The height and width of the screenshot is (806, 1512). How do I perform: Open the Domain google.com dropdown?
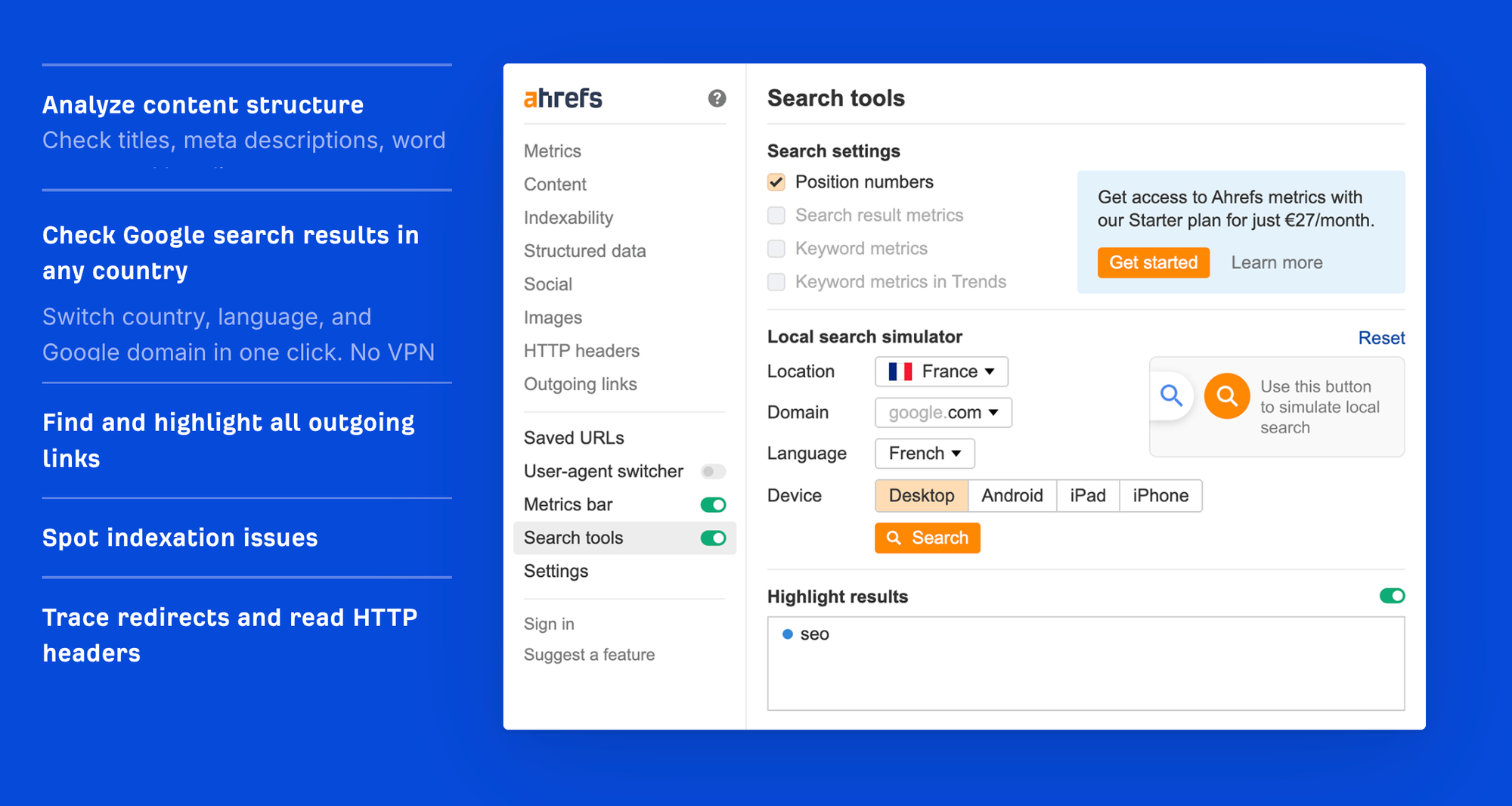pyautogui.click(x=943, y=413)
